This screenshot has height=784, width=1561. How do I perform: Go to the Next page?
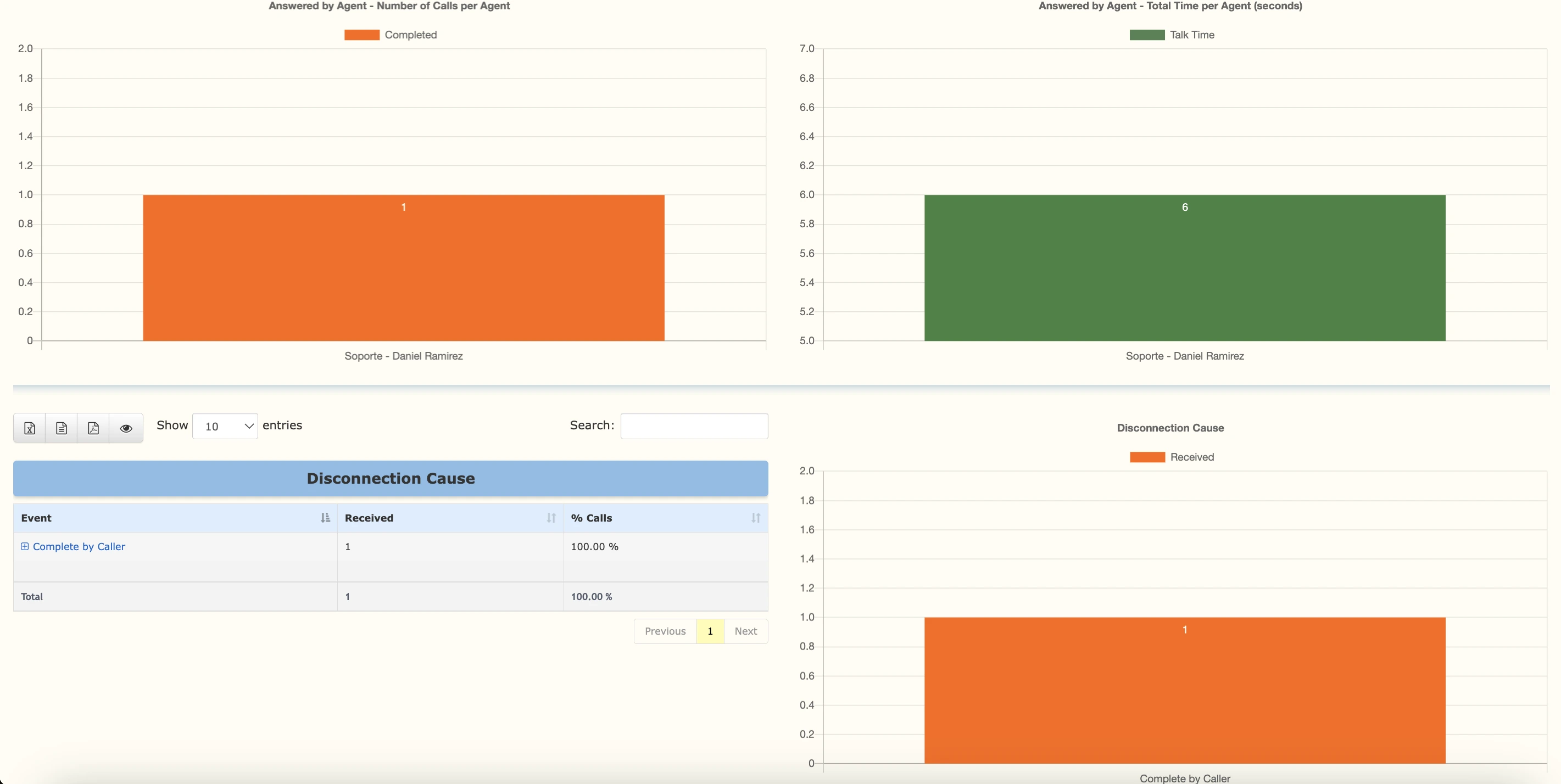click(x=745, y=631)
